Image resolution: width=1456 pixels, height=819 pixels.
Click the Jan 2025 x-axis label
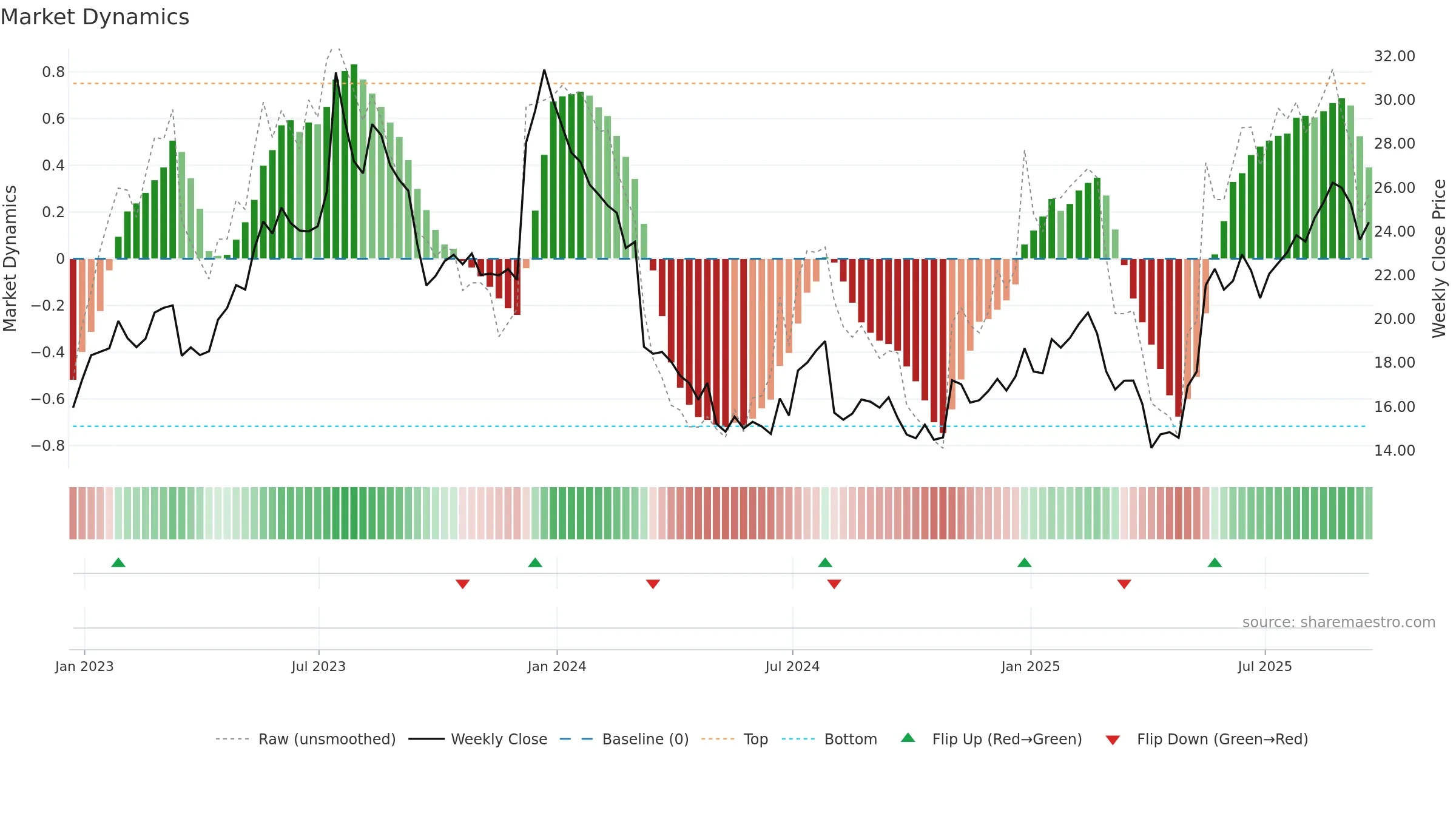[1031, 666]
